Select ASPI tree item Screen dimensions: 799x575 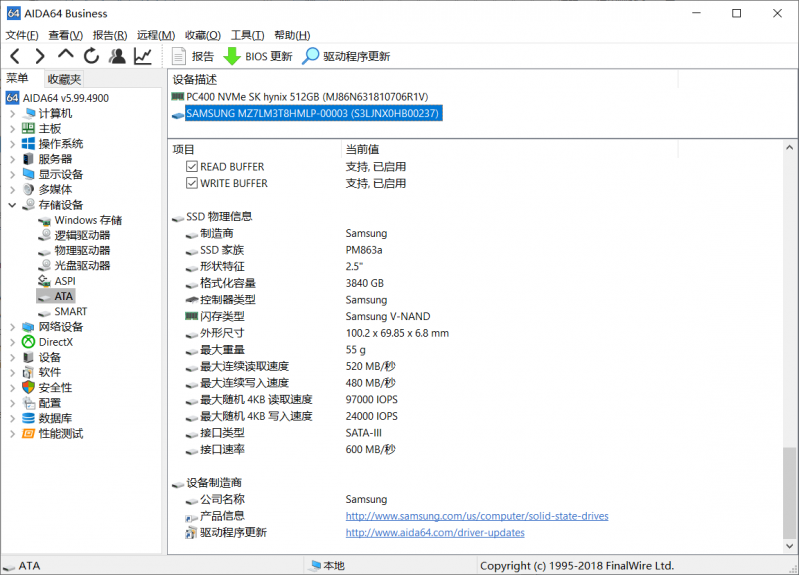click(x=65, y=281)
